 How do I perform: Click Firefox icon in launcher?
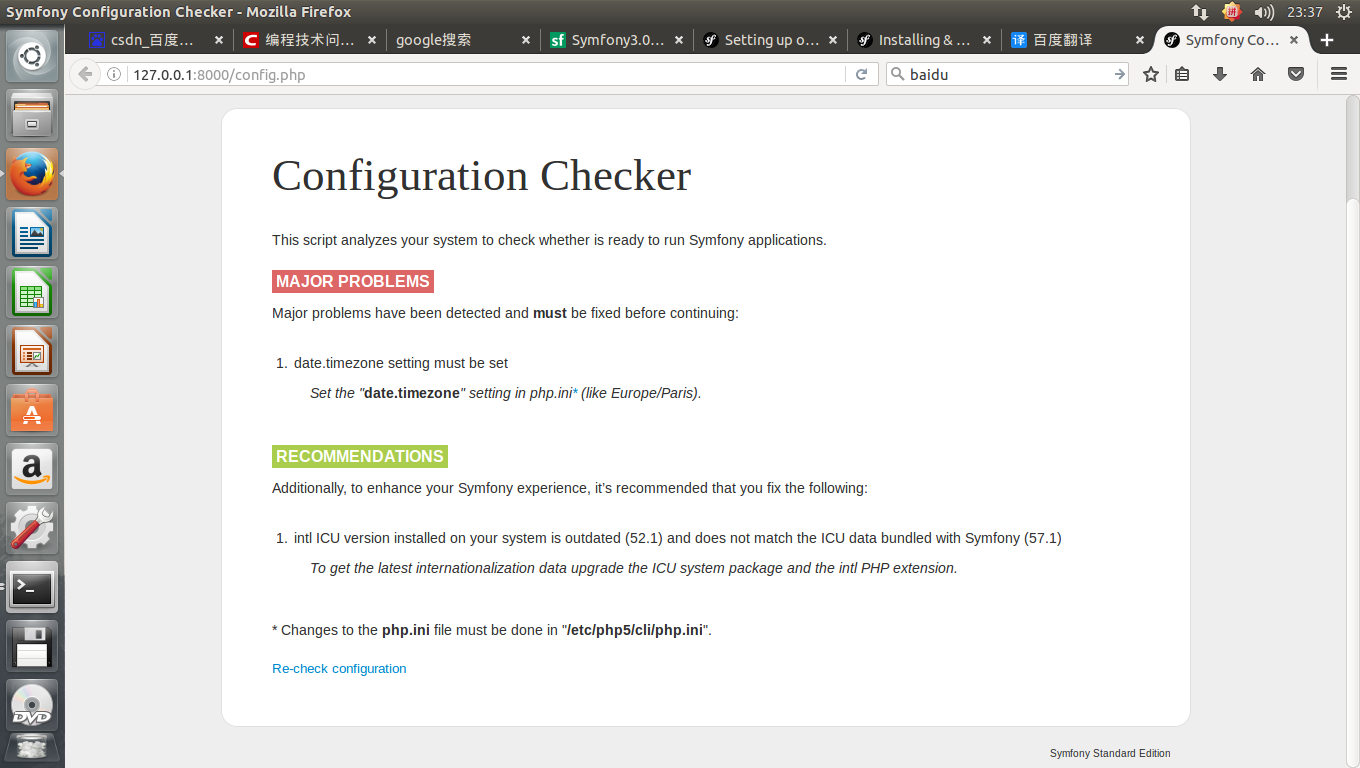point(33,174)
